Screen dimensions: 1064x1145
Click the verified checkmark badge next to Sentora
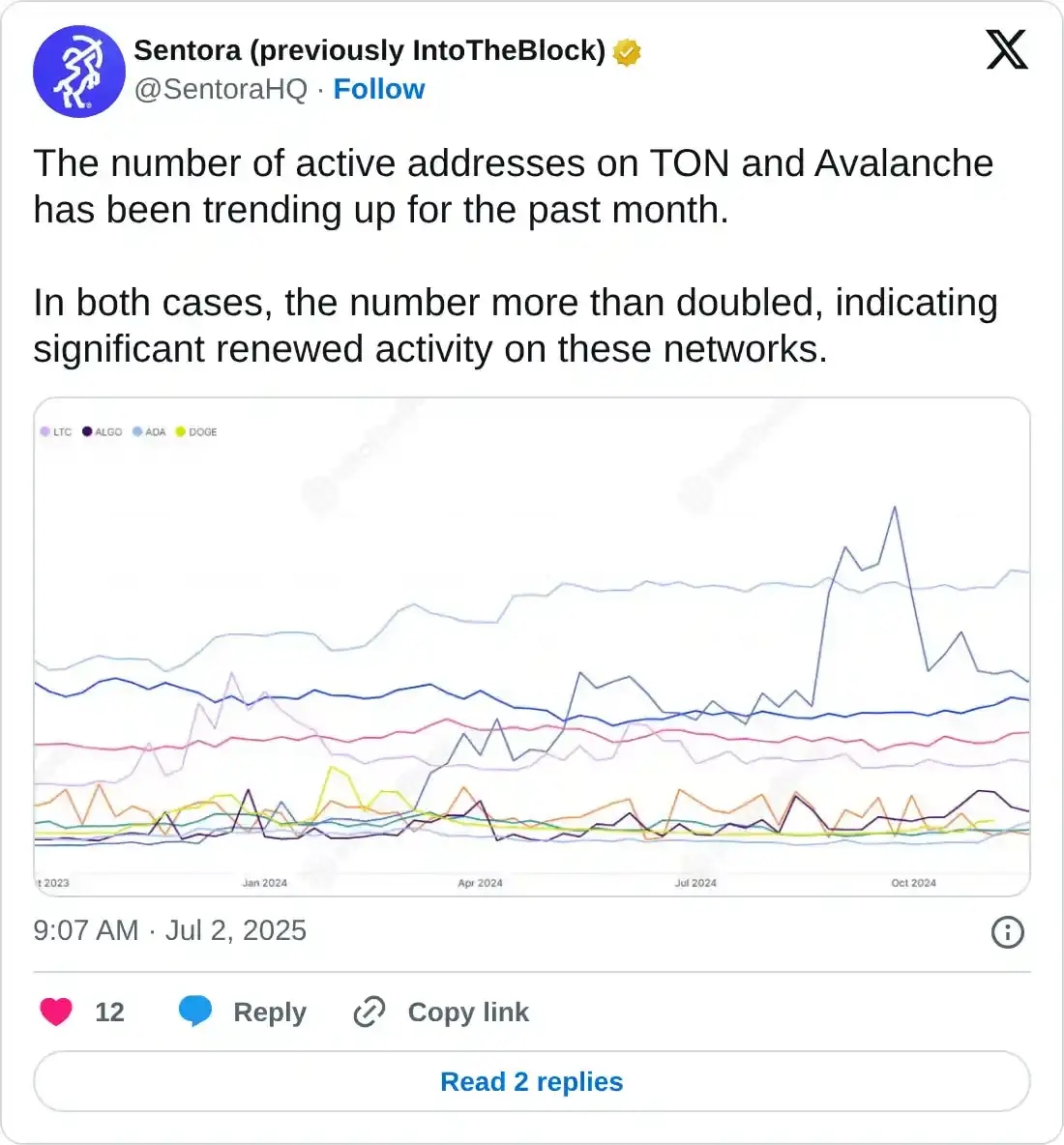point(627,51)
